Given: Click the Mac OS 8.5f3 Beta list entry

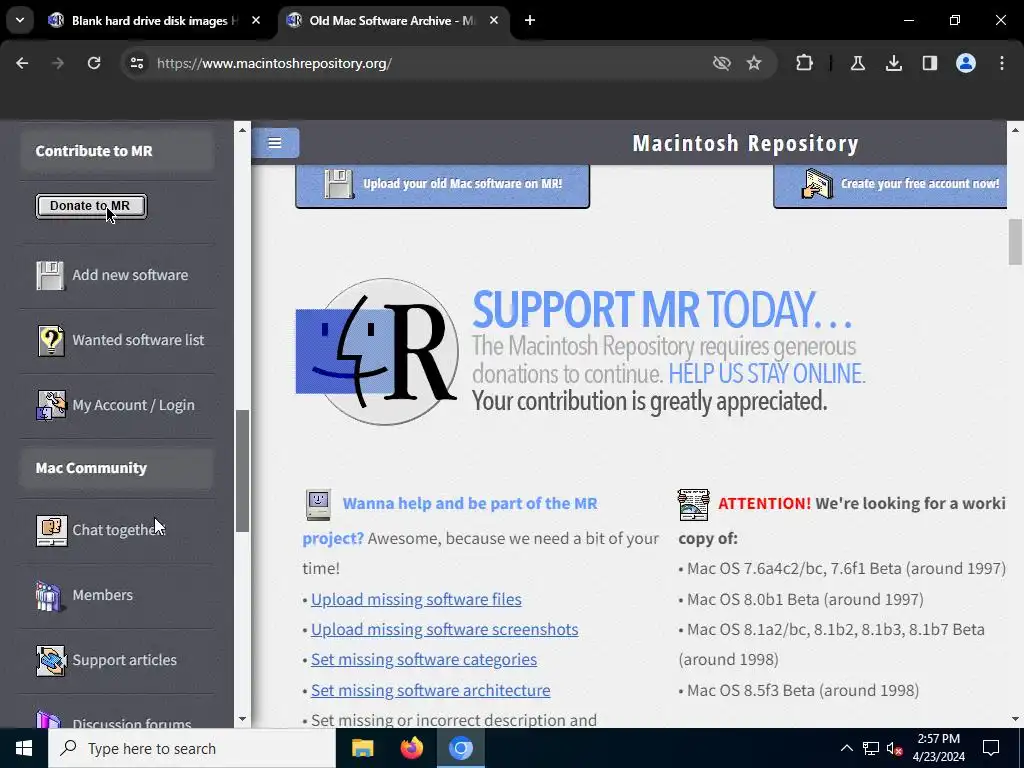Looking at the screenshot, I should point(799,690).
